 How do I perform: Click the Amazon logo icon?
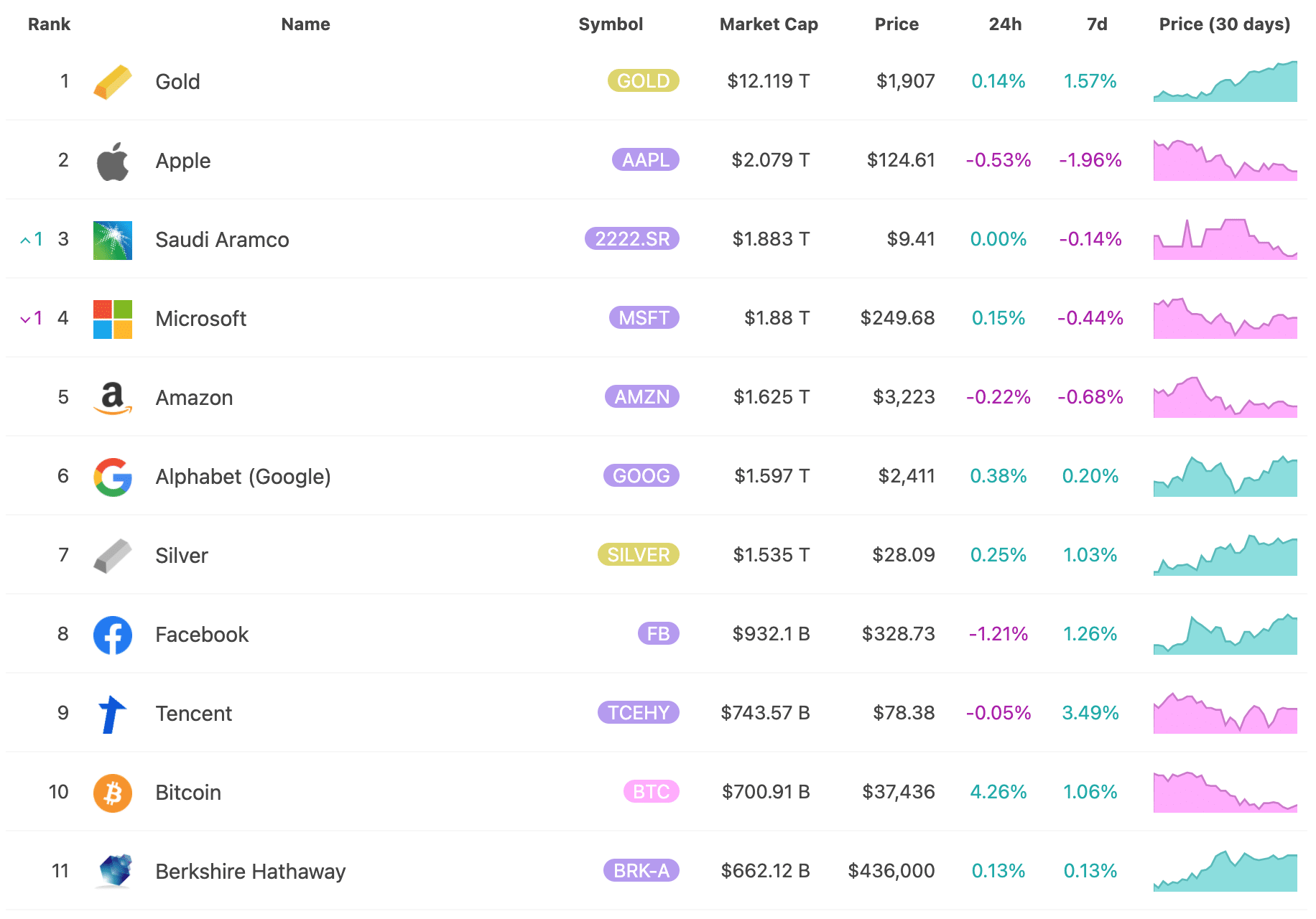113,398
